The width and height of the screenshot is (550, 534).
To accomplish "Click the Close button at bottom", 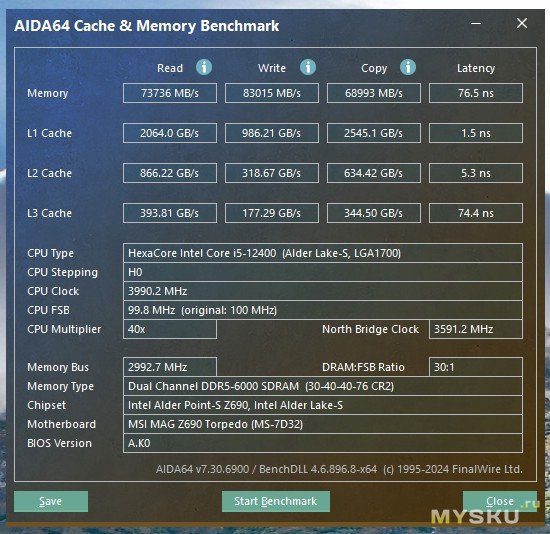I will click(500, 501).
